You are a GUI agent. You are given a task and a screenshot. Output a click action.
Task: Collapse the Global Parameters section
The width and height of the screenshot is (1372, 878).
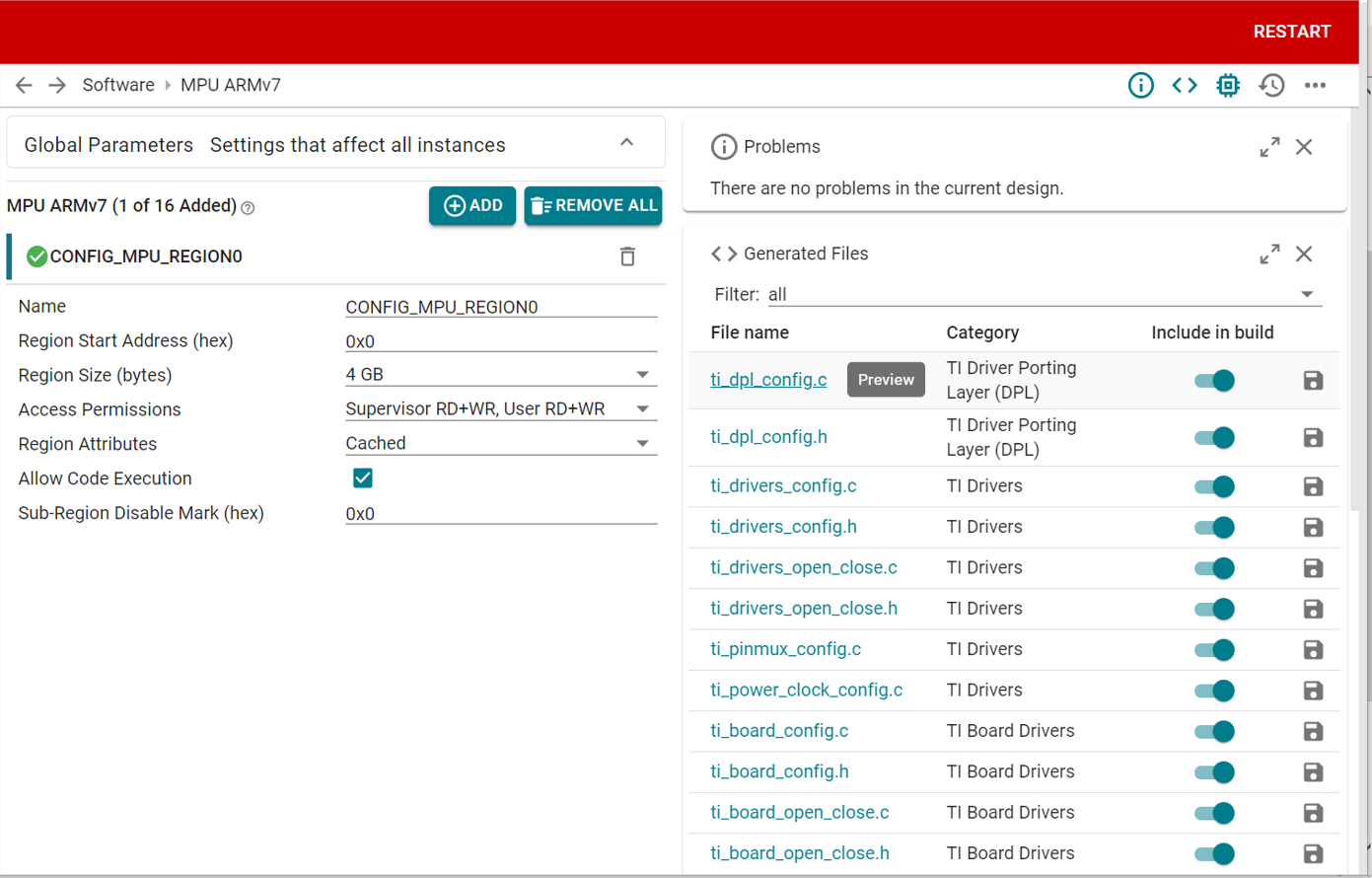pyautogui.click(x=626, y=144)
